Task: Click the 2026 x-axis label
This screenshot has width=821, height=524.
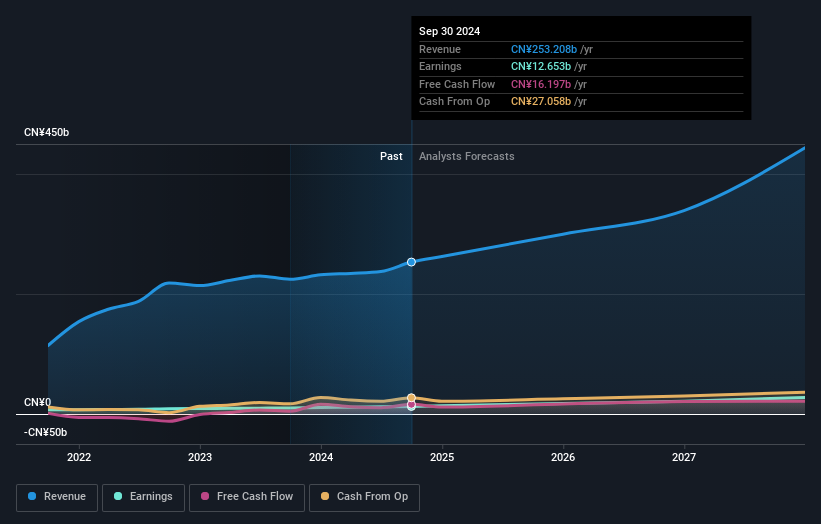Action: tap(563, 458)
